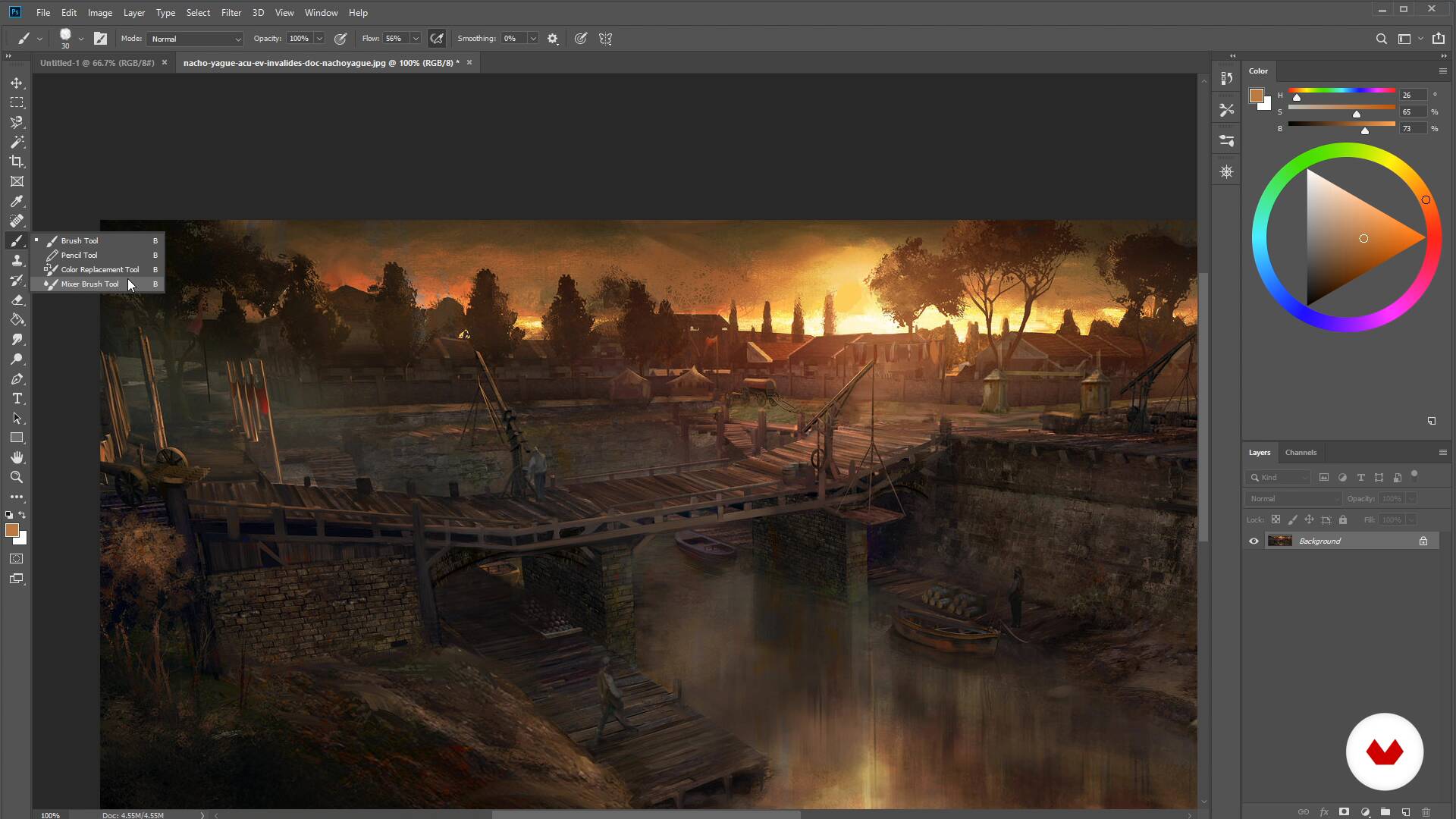Select the Rectangle shape tool
The height and width of the screenshot is (819, 1456).
pyautogui.click(x=17, y=438)
